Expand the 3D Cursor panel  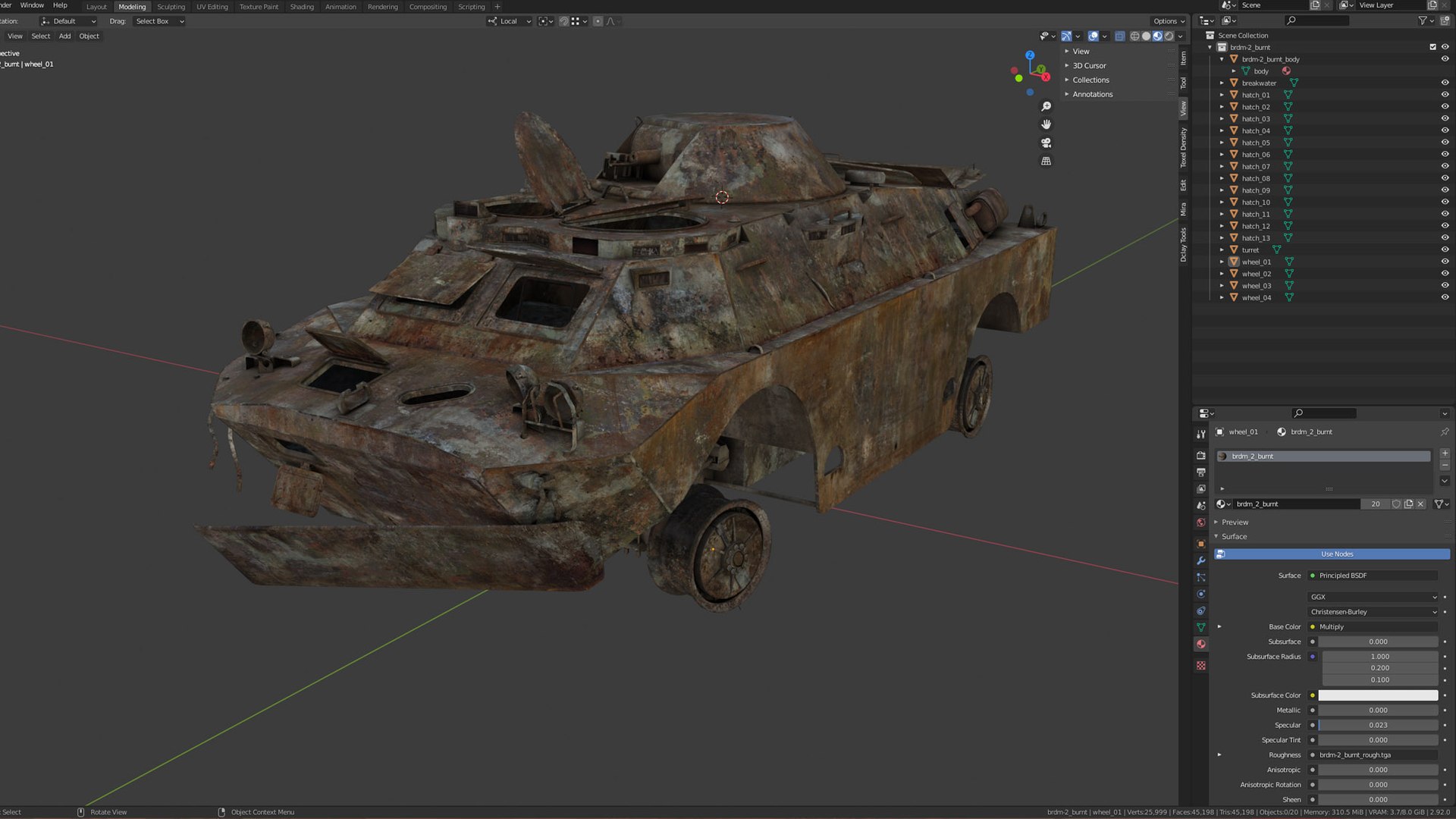click(1089, 66)
